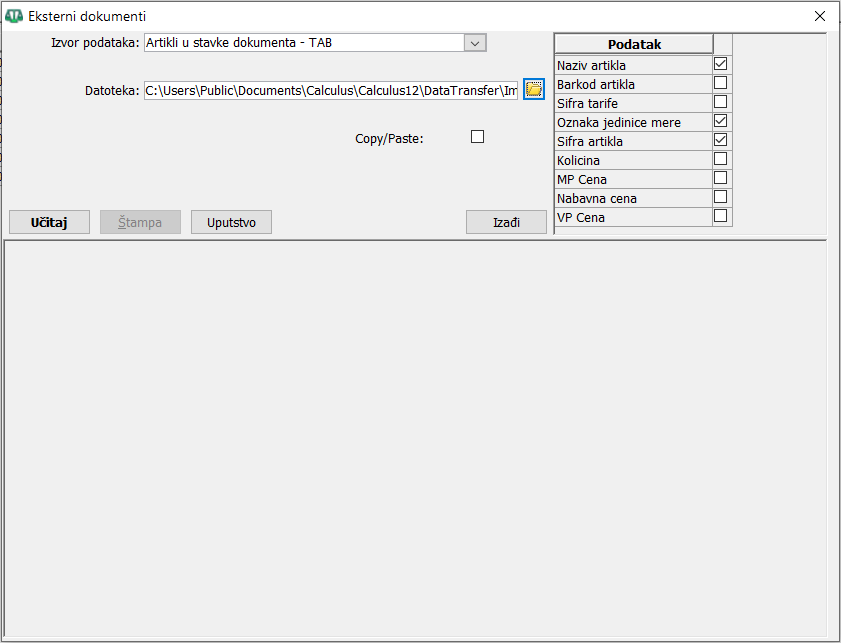
Task: Click the Calculus app icon in title bar
Action: coord(14,15)
